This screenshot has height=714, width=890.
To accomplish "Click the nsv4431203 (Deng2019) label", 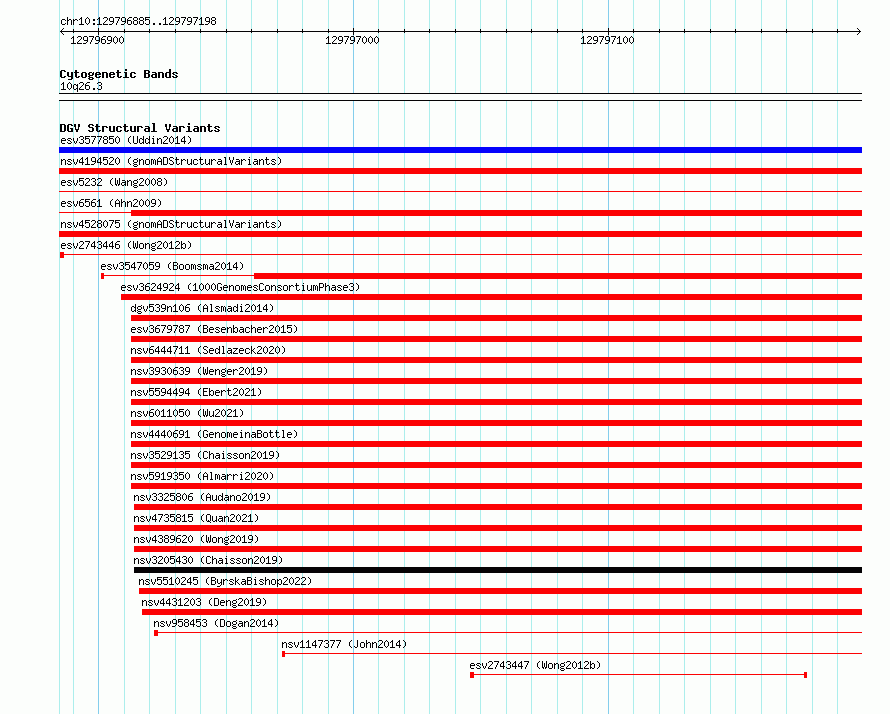I will click(204, 602).
